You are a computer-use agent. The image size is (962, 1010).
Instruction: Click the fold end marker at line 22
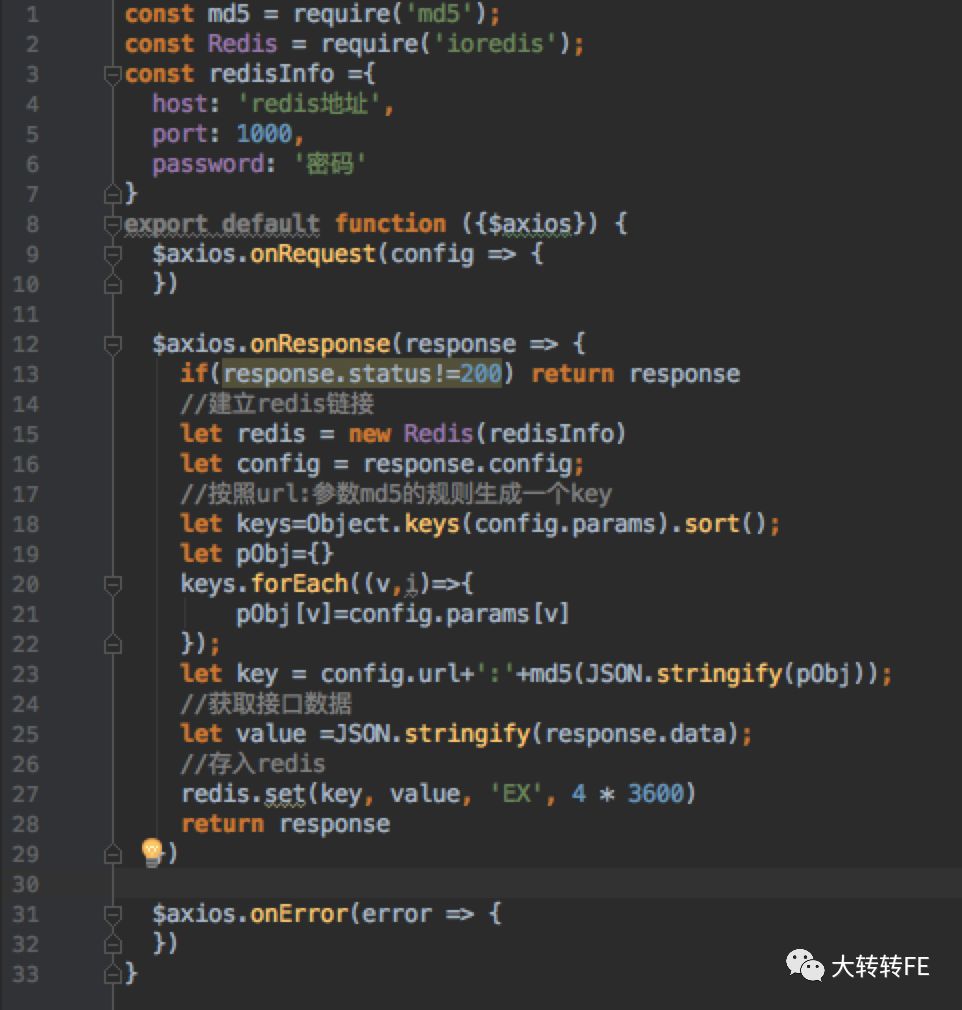click(x=113, y=645)
